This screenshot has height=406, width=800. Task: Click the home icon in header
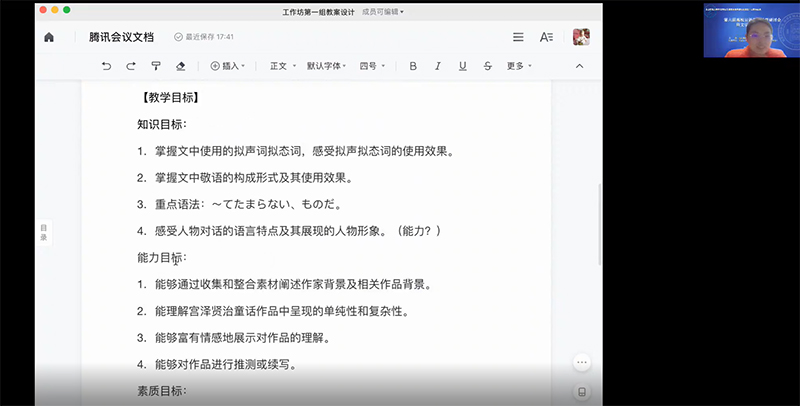coord(49,37)
